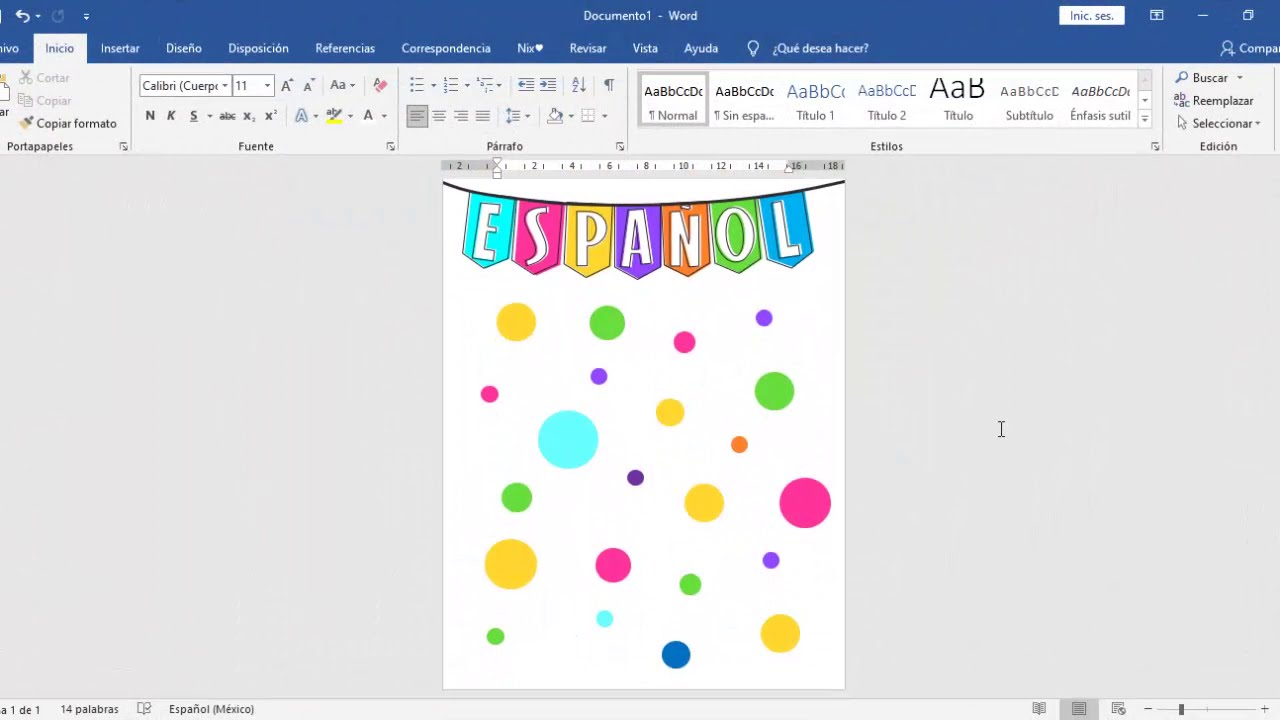This screenshot has height=720, width=1280.
Task: Open the font size dropdown
Action: click(x=267, y=86)
